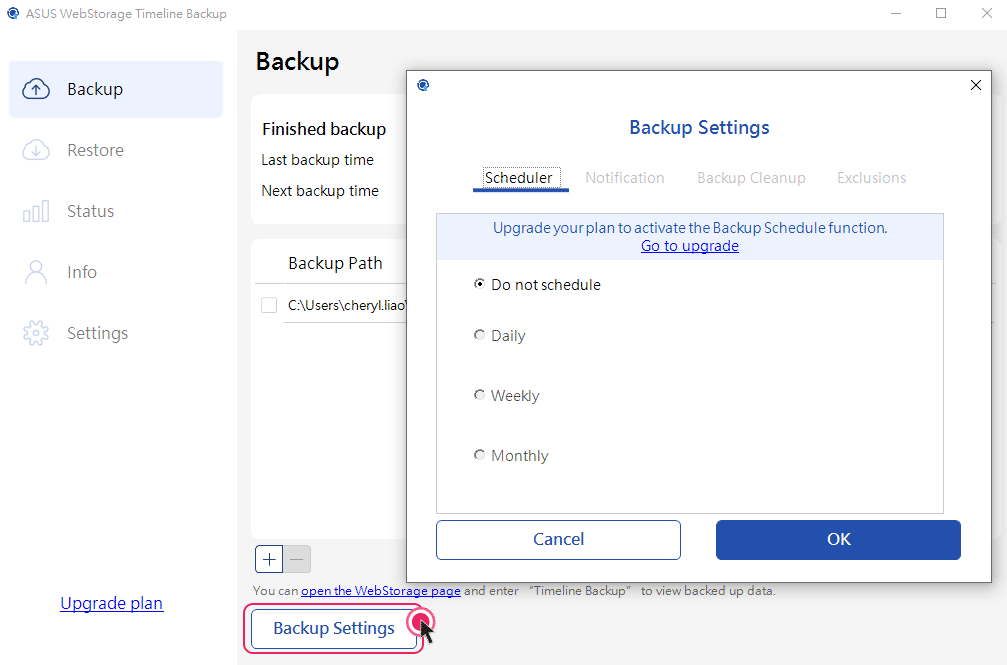Follow the Go to upgrade link
This screenshot has height=665, width=1007.
pyautogui.click(x=689, y=245)
